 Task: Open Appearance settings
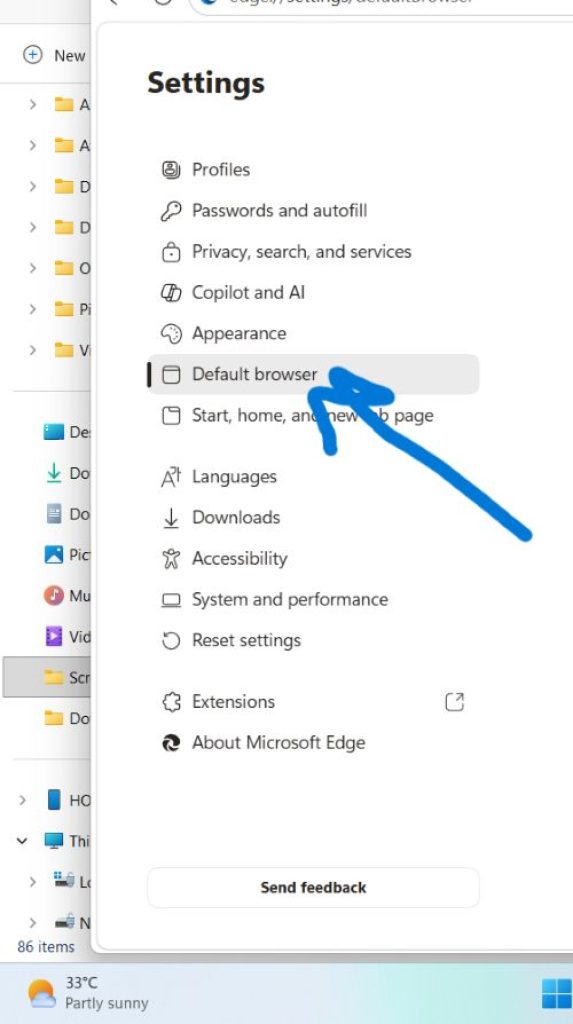(313, 334)
